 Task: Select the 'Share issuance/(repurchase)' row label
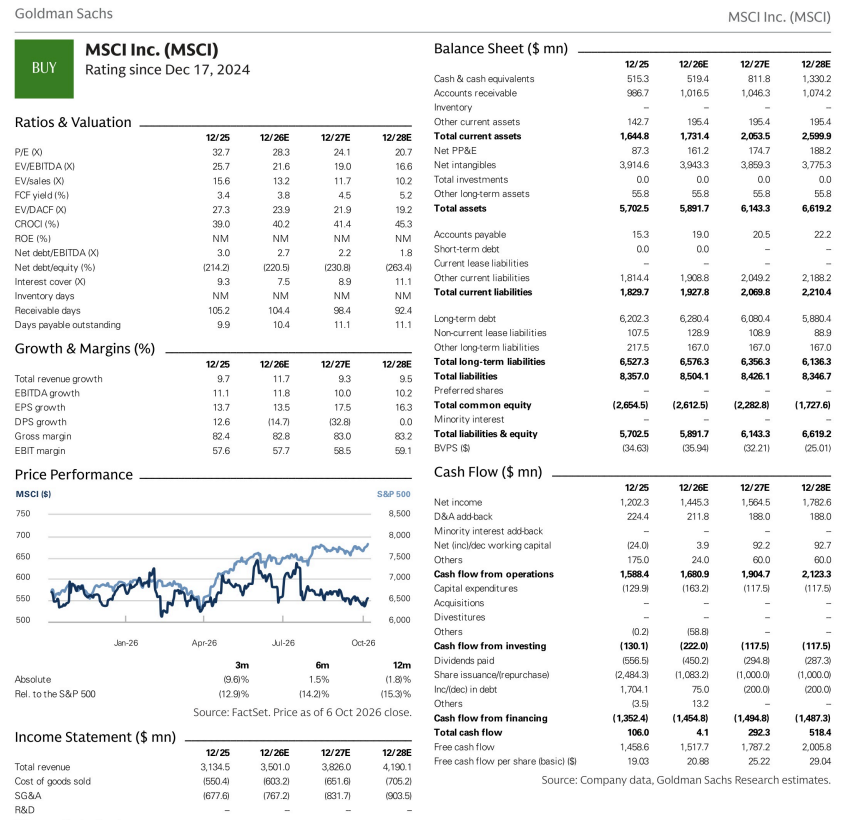tap(492, 675)
